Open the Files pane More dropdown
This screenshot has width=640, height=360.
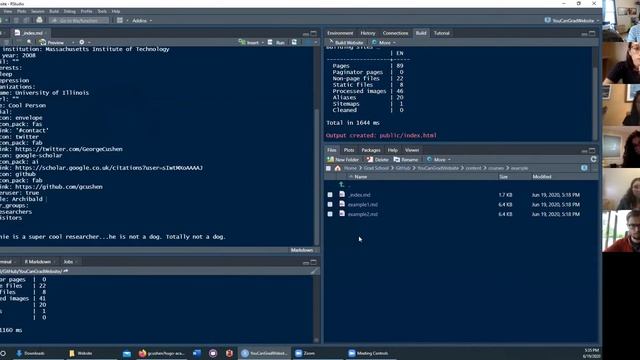439,160
